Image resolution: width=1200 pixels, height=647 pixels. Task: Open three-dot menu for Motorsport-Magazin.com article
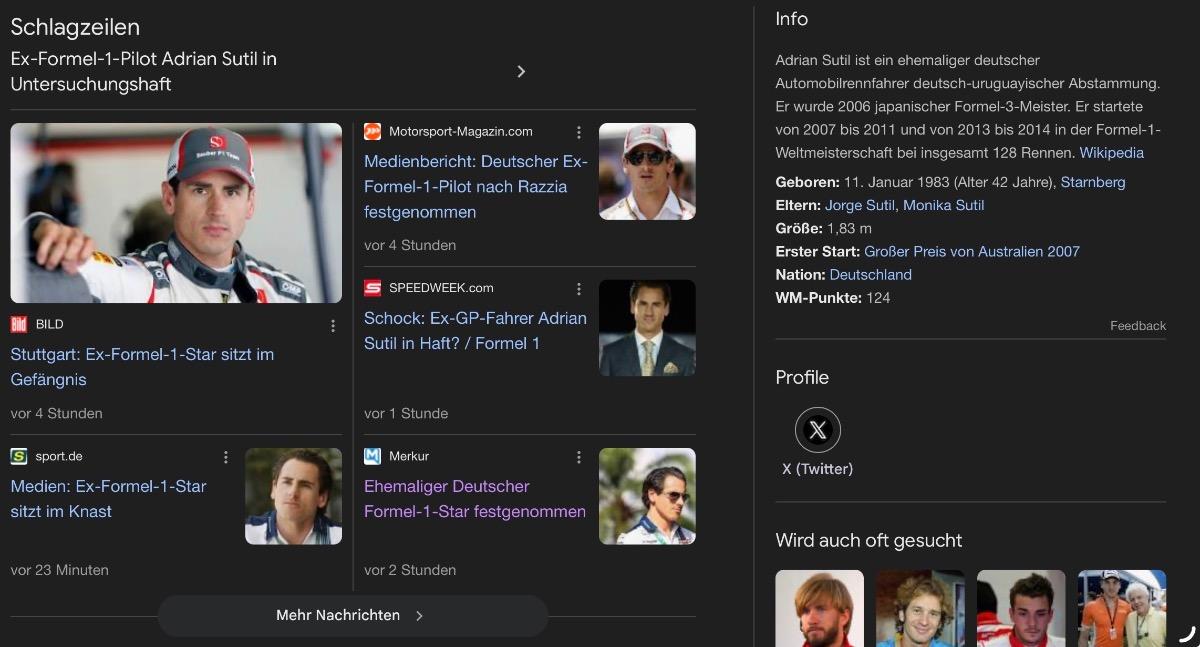point(578,132)
